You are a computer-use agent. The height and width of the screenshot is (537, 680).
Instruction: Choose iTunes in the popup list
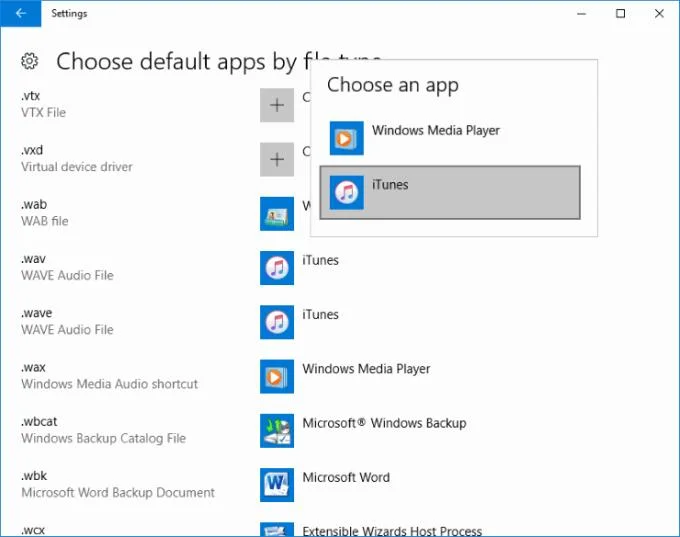click(x=450, y=193)
